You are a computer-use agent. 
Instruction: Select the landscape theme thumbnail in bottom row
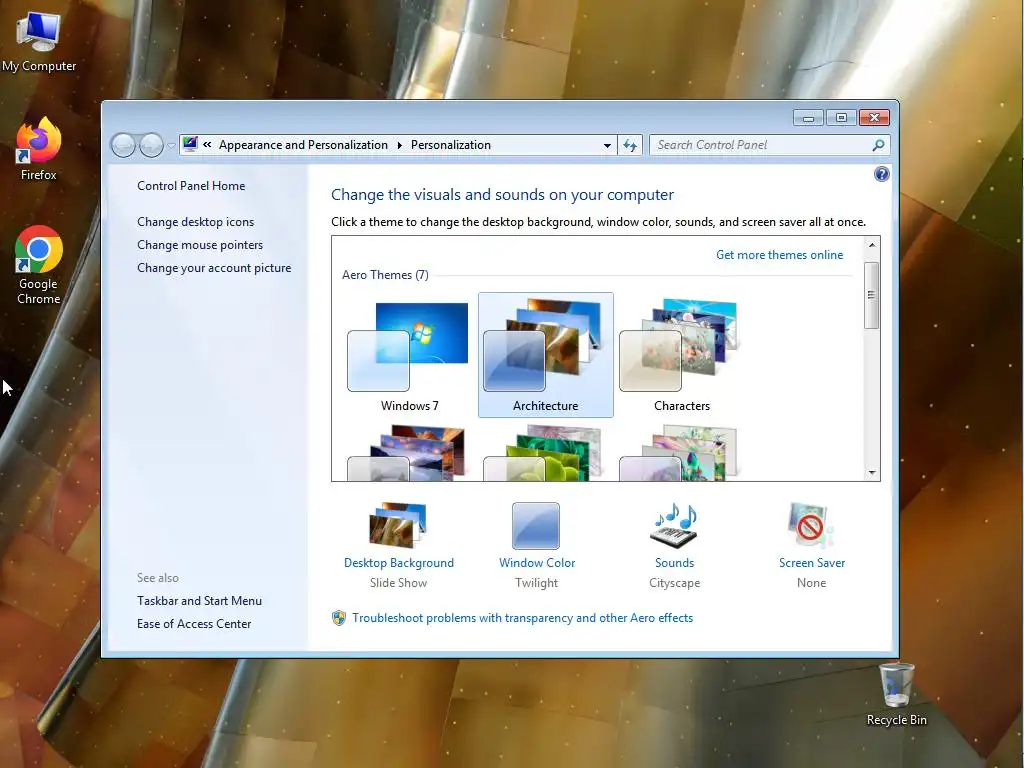tap(408, 453)
